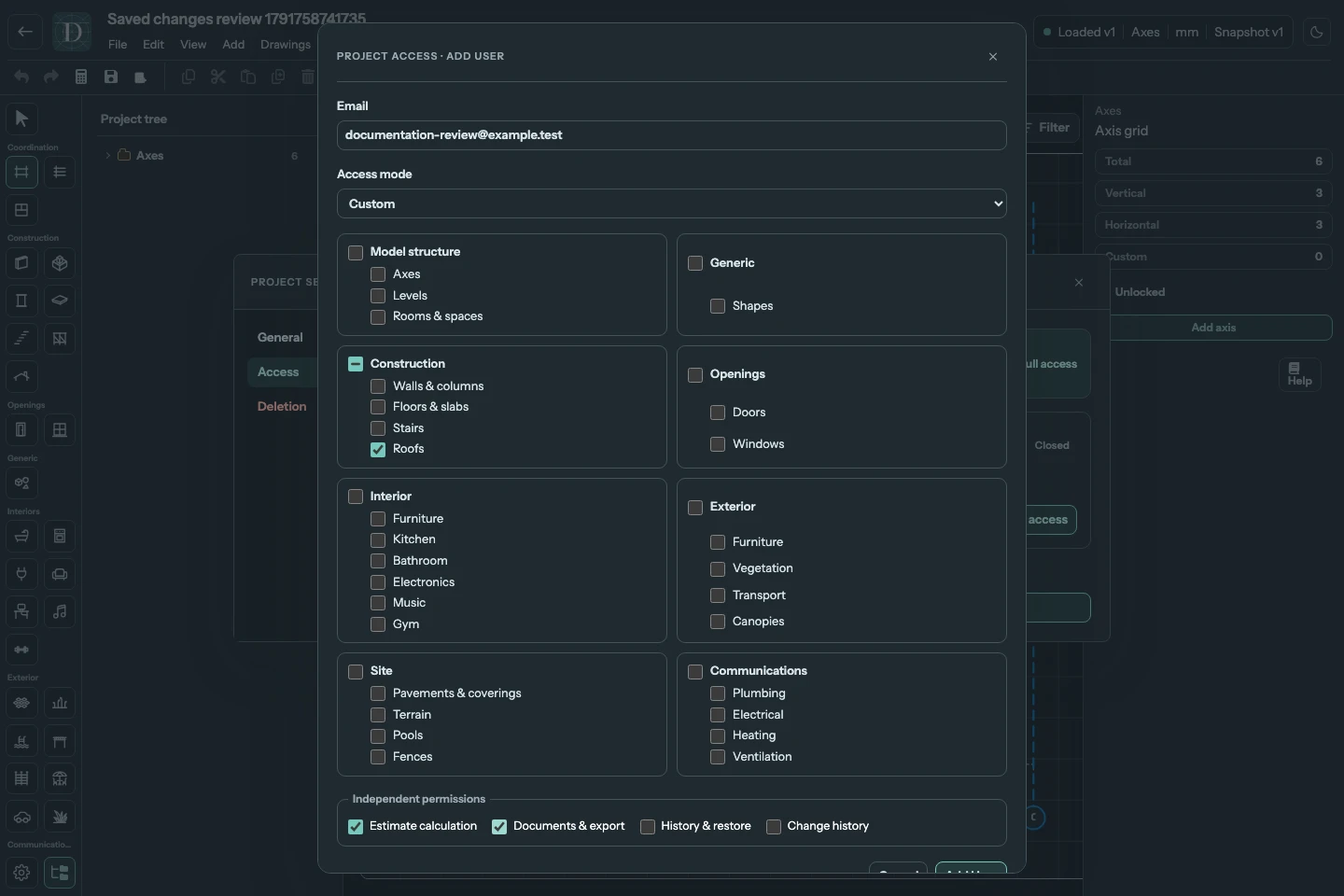
Task: Click the back arrow button
Action: pos(25,32)
